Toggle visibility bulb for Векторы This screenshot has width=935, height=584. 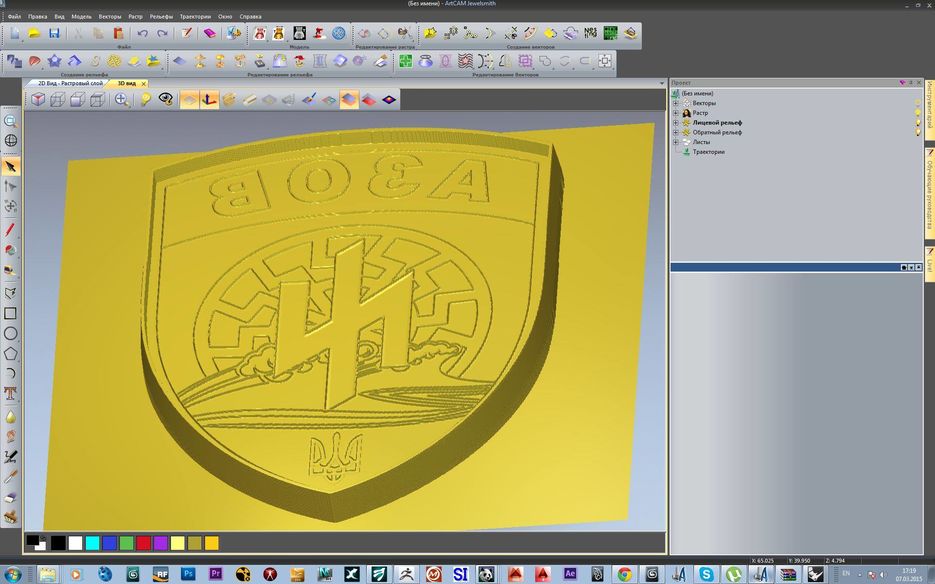point(918,103)
